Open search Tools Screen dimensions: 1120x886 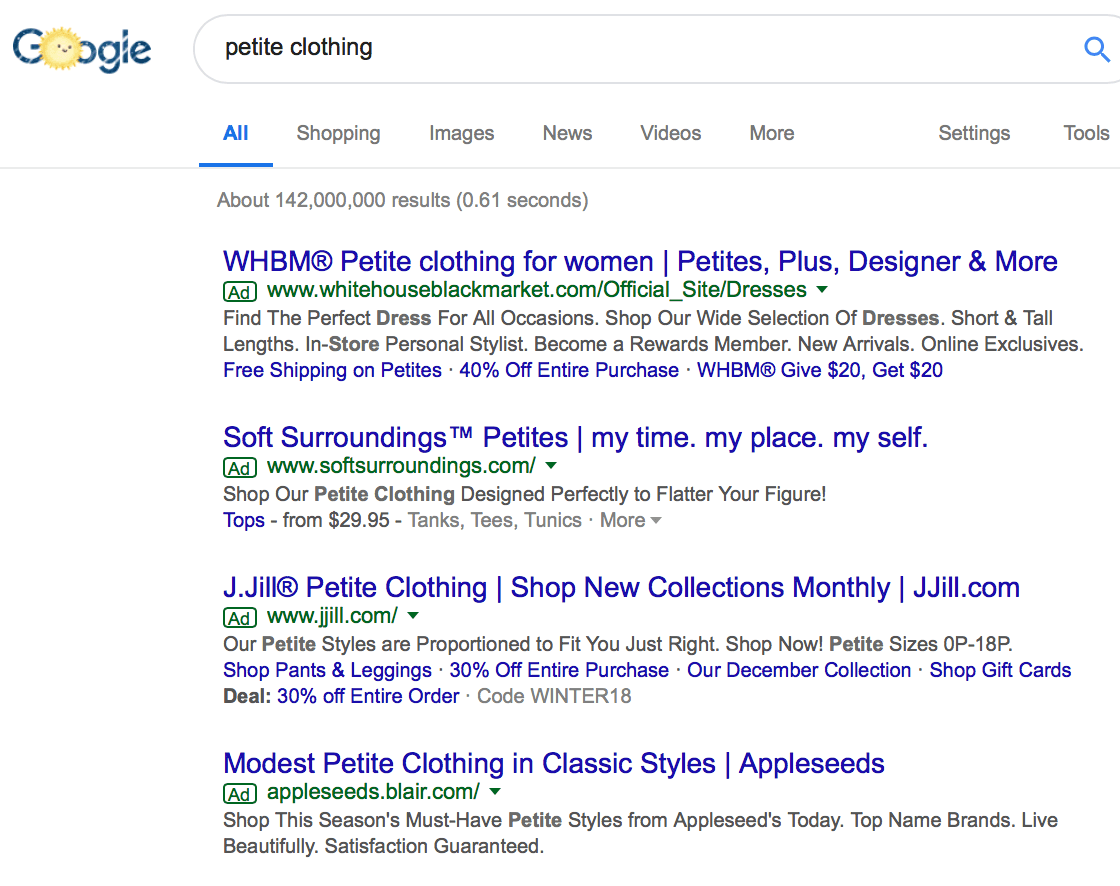point(1086,133)
